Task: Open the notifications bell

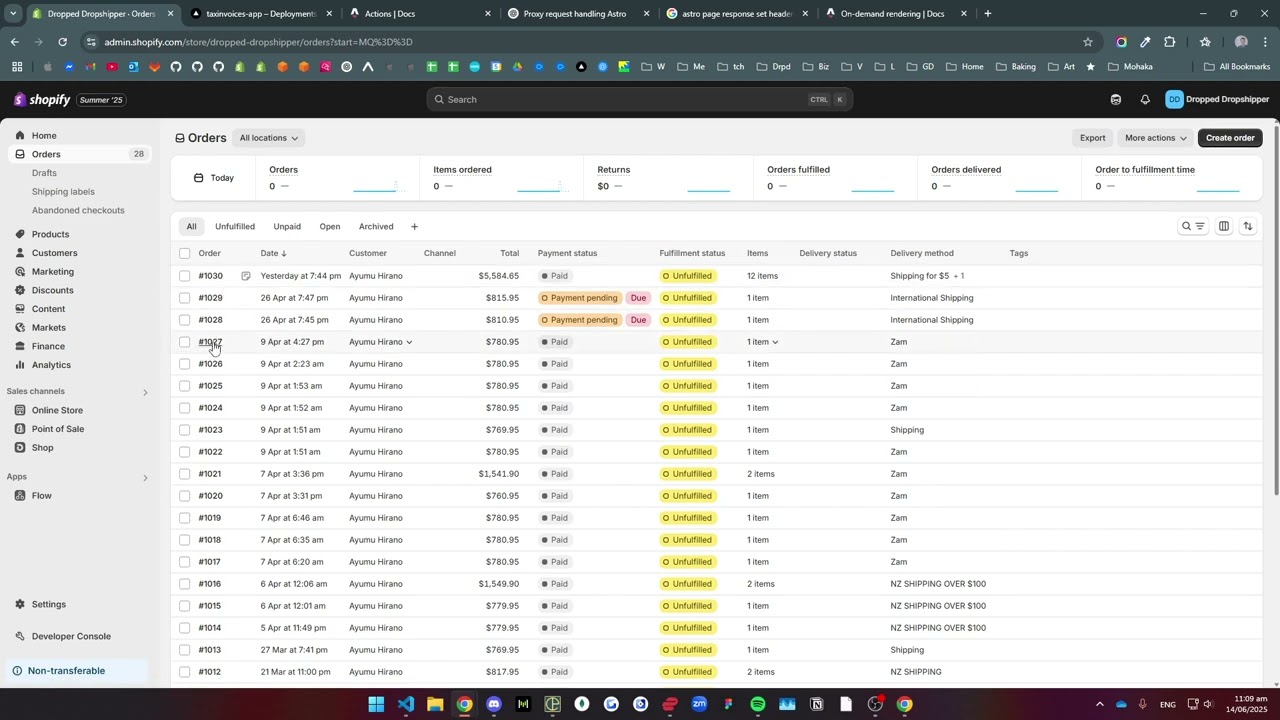Action: (x=1145, y=100)
